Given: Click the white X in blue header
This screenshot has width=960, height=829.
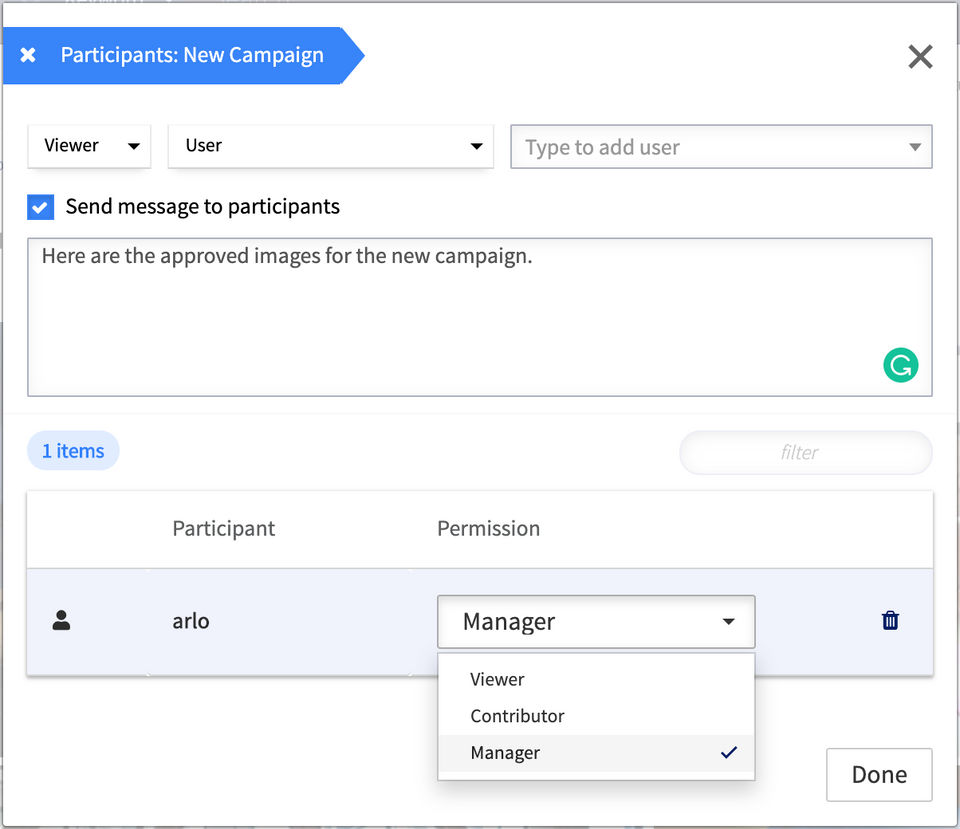Looking at the screenshot, I should 28,55.
